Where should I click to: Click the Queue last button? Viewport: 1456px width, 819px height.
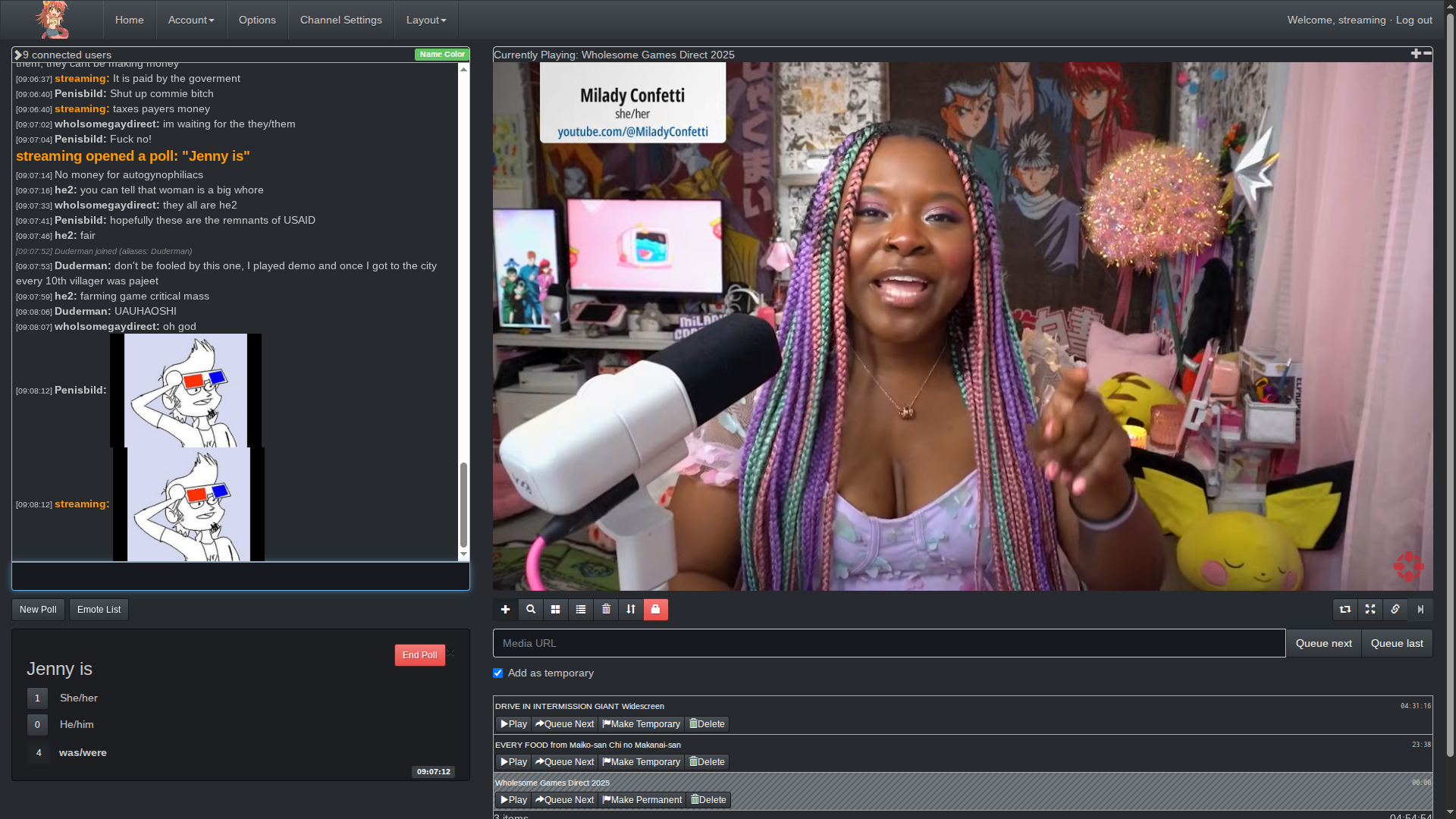click(1397, 643)
